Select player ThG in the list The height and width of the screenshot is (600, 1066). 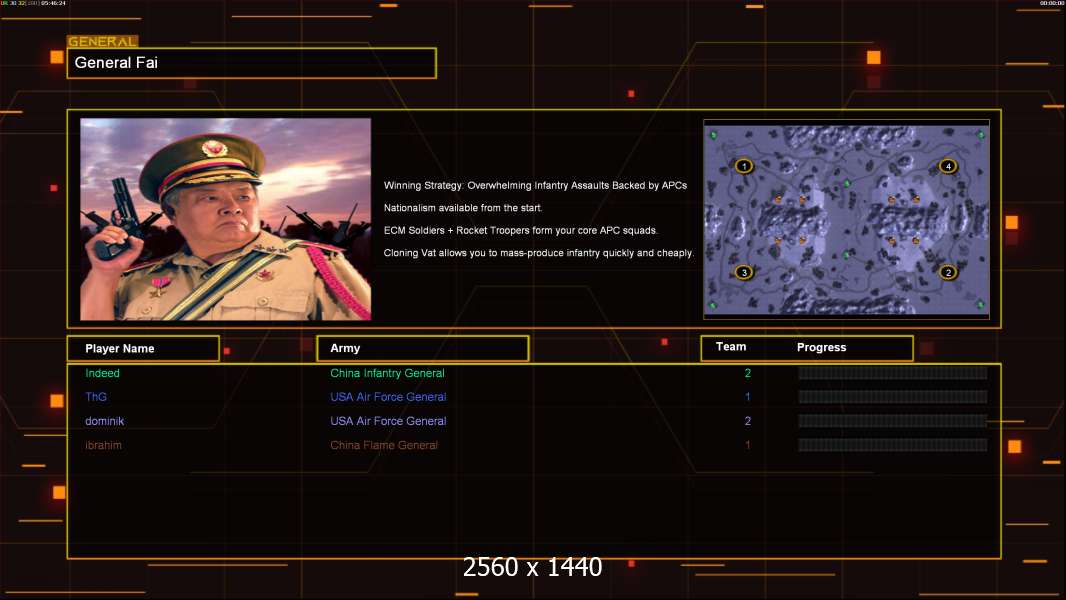(96, 397)
